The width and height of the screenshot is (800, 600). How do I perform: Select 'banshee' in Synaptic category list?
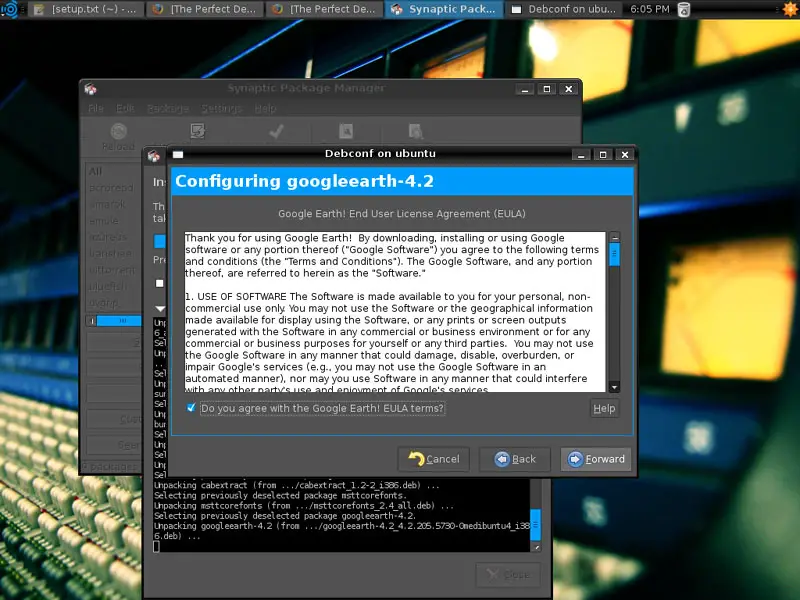110,253
